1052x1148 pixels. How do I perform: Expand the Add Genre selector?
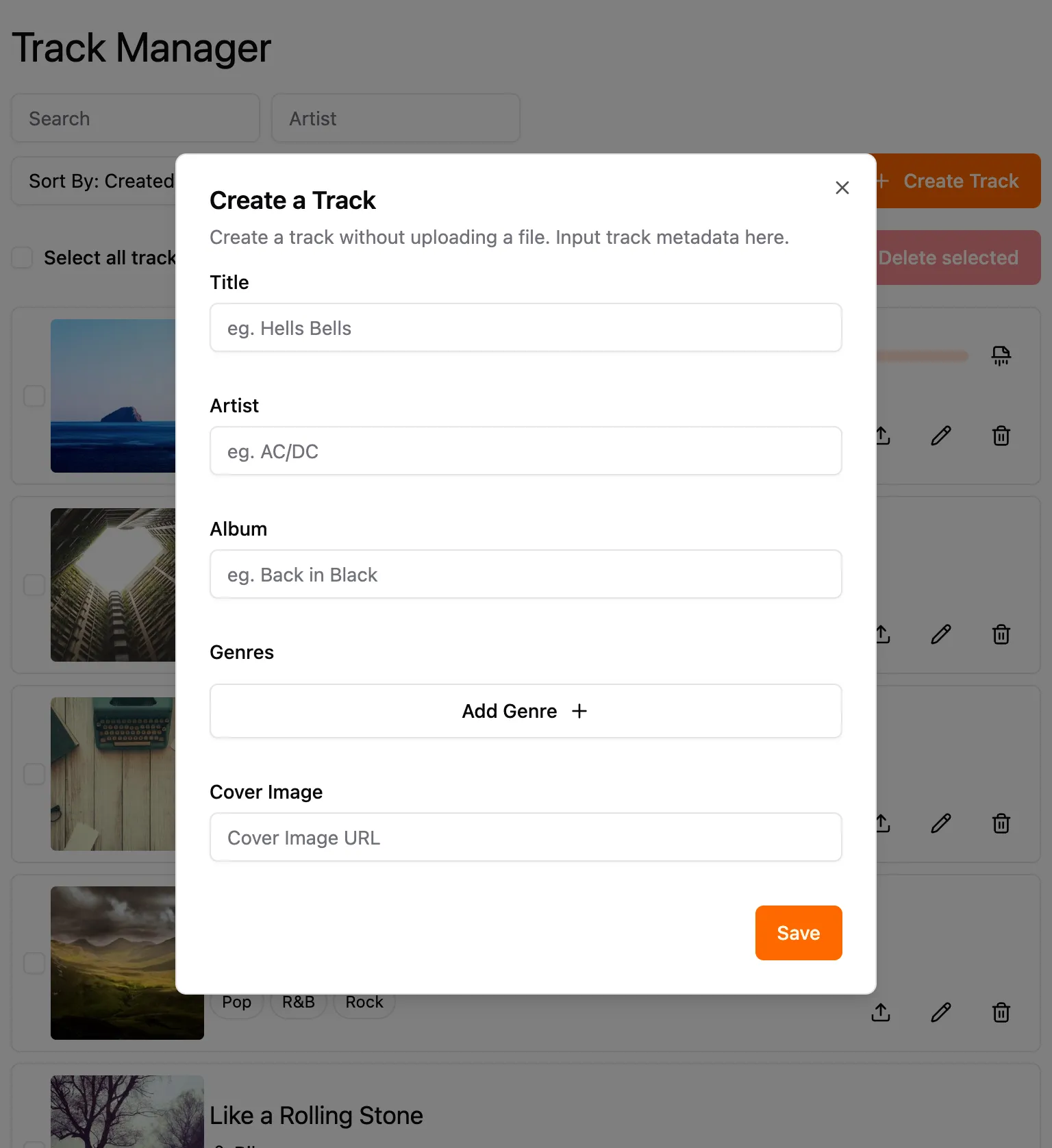[x=525, y=711]
